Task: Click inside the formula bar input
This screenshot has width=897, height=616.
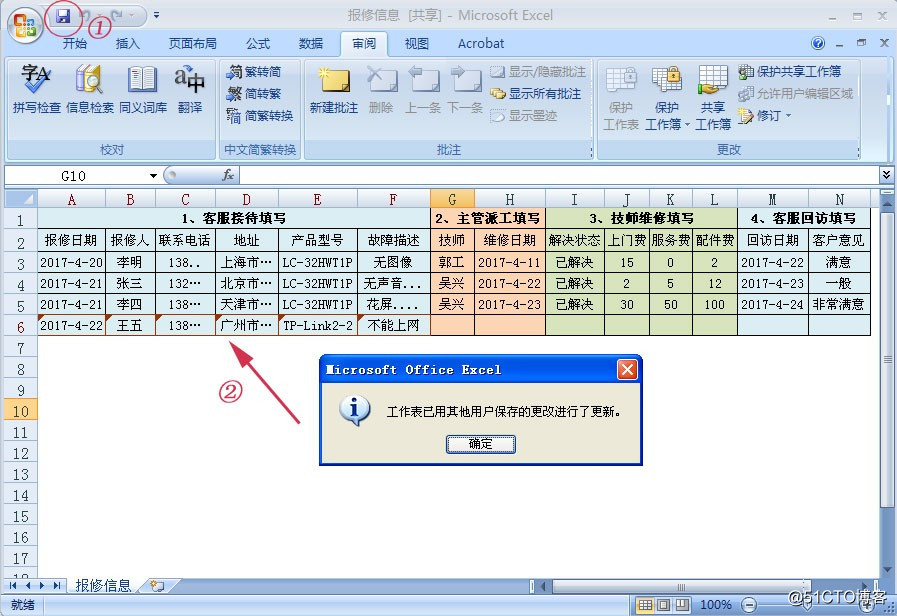Action: tap(559, 175)
